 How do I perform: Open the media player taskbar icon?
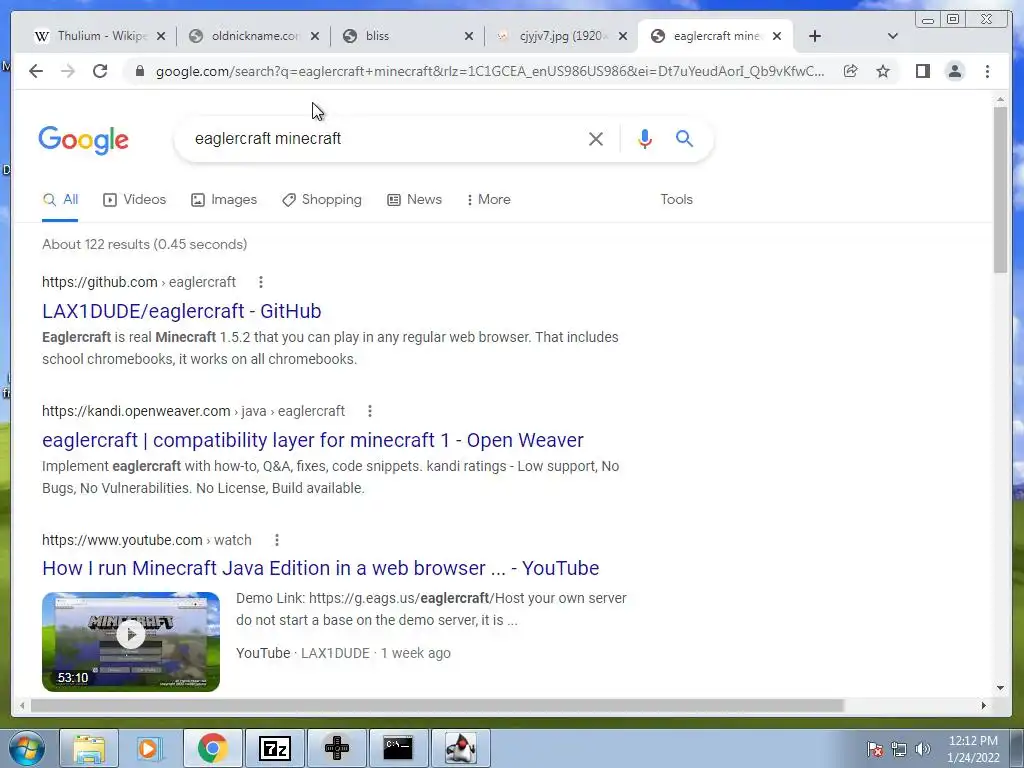coord(150,748)
